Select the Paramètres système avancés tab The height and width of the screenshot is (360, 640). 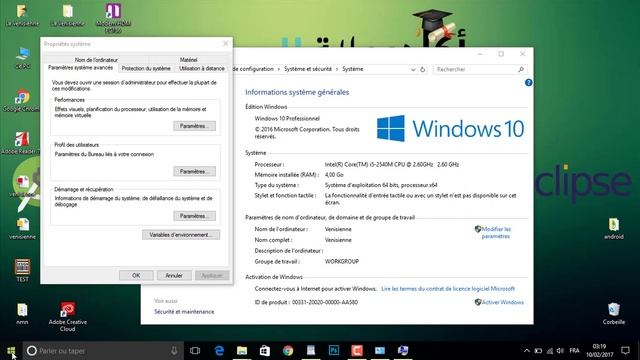[x=80, y=68]
